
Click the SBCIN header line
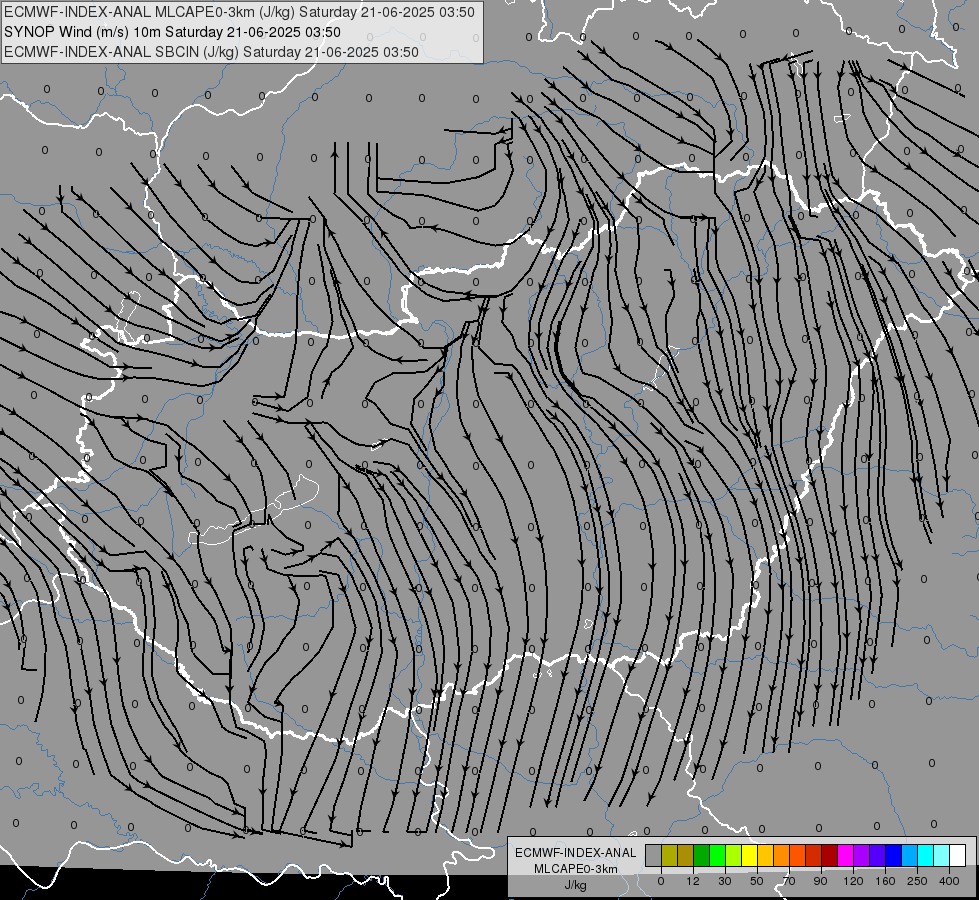click(x=211, y=52)
